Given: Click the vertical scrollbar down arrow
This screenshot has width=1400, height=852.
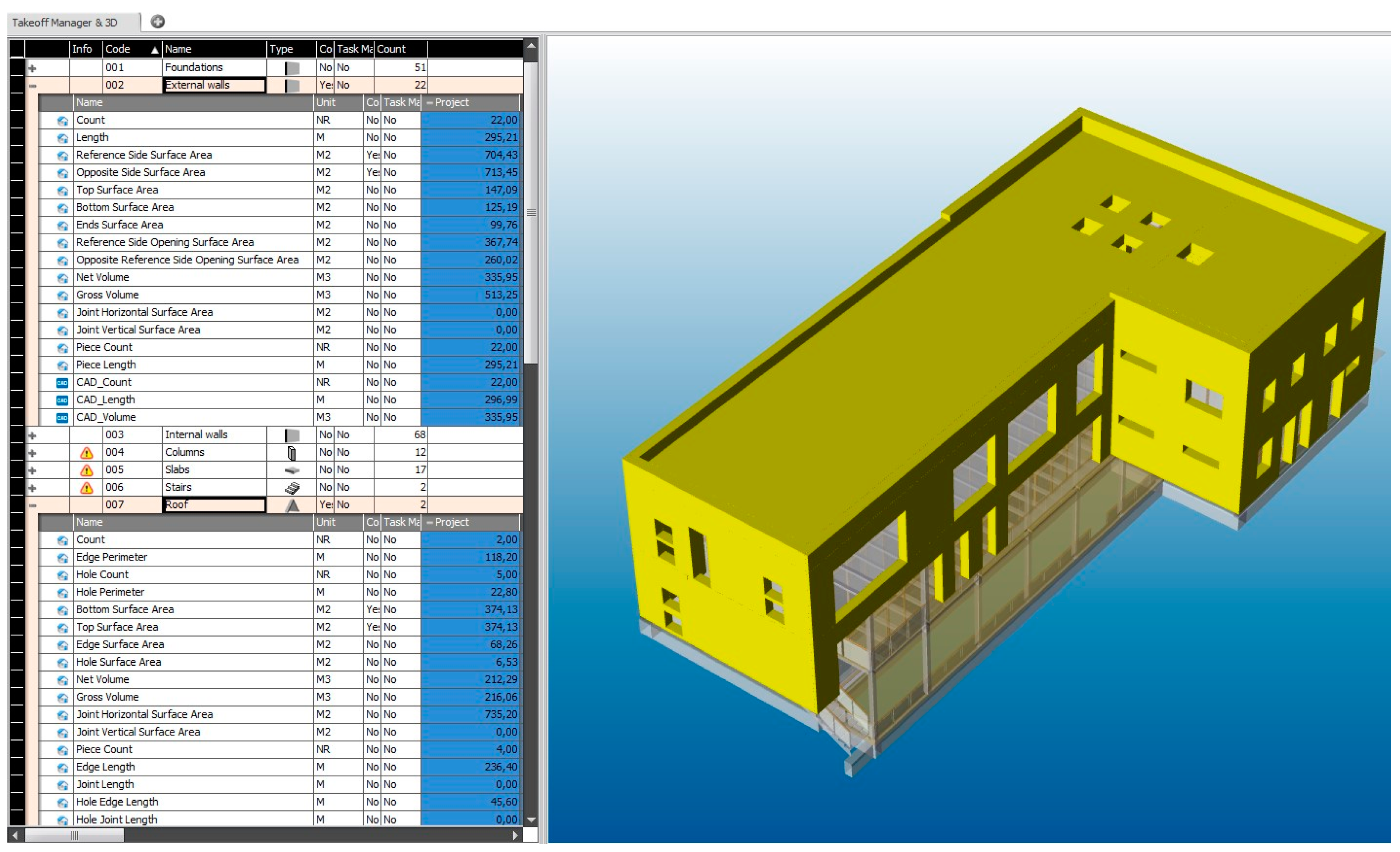Looking at the screenshot, I should [x=531, y=820].
